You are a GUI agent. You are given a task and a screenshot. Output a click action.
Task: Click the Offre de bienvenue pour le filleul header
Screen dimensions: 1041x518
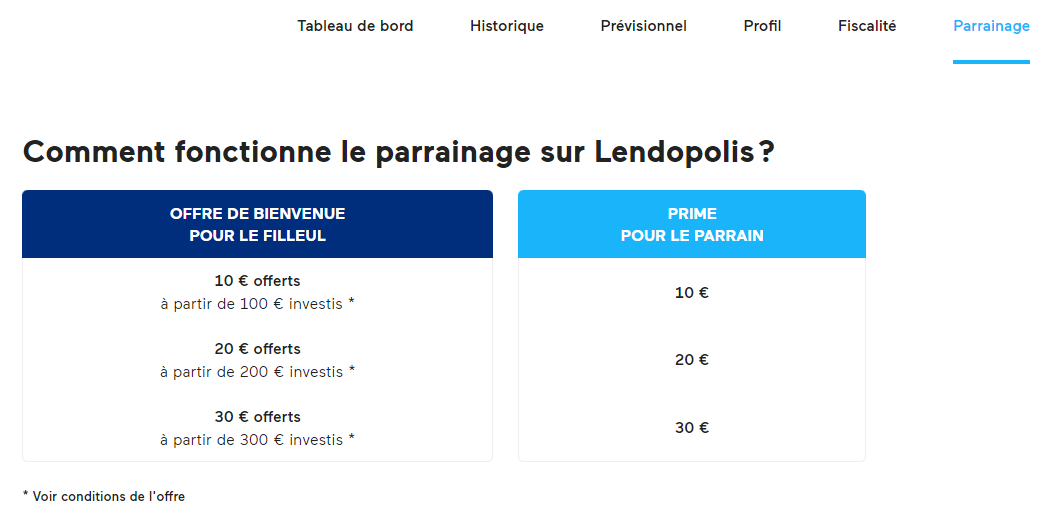[258, 224]
